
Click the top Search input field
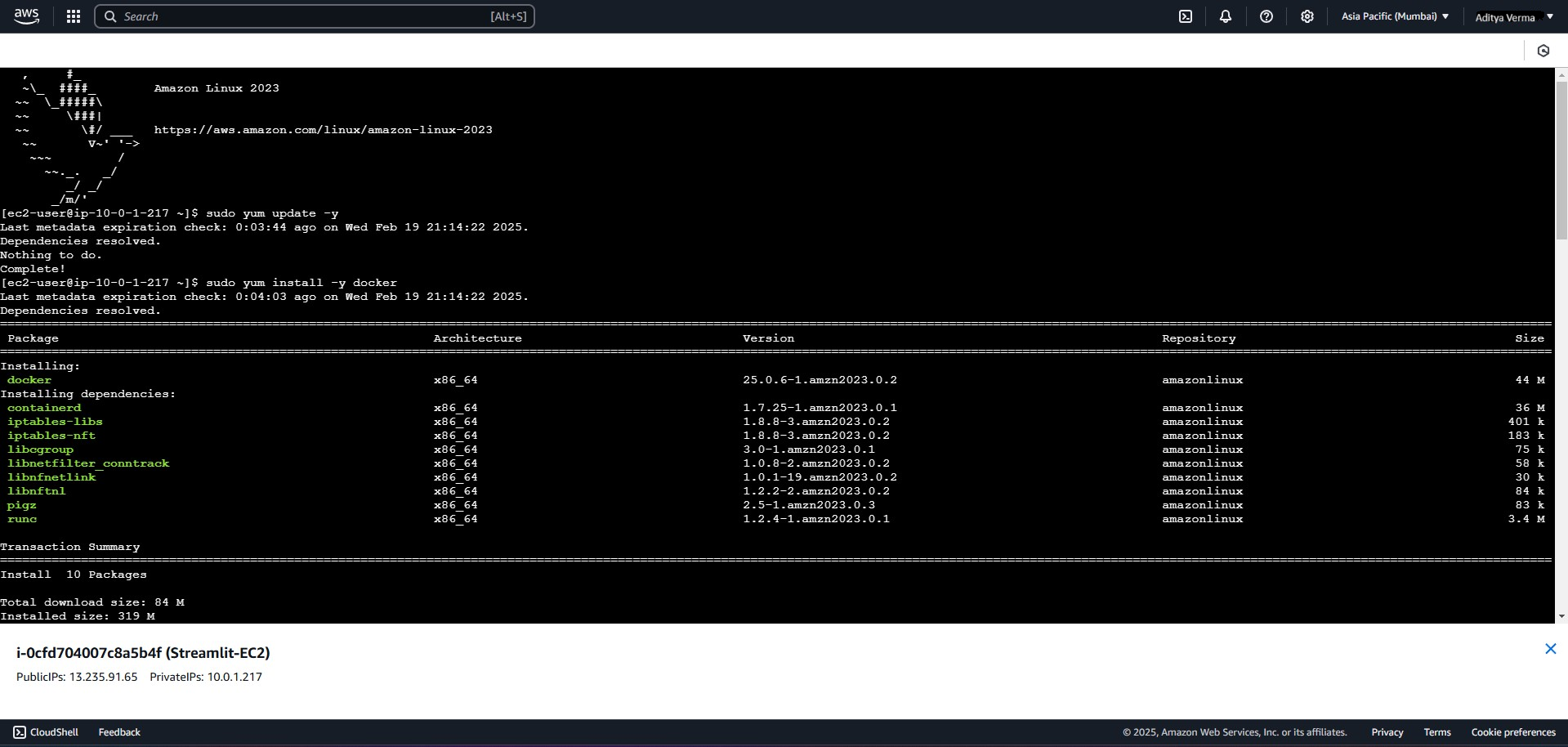click(x=315, y=16)
